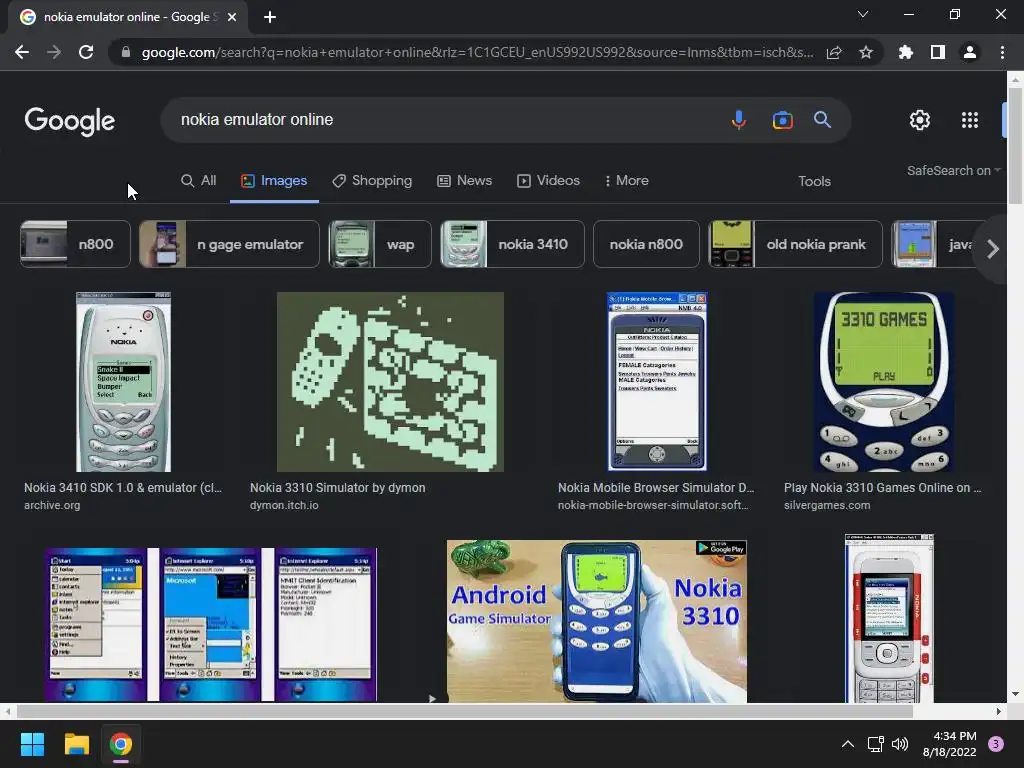This screenshot has width=1024, height=768.
Task: Filter by n800 chip
Action: click(x=75, y=244)
